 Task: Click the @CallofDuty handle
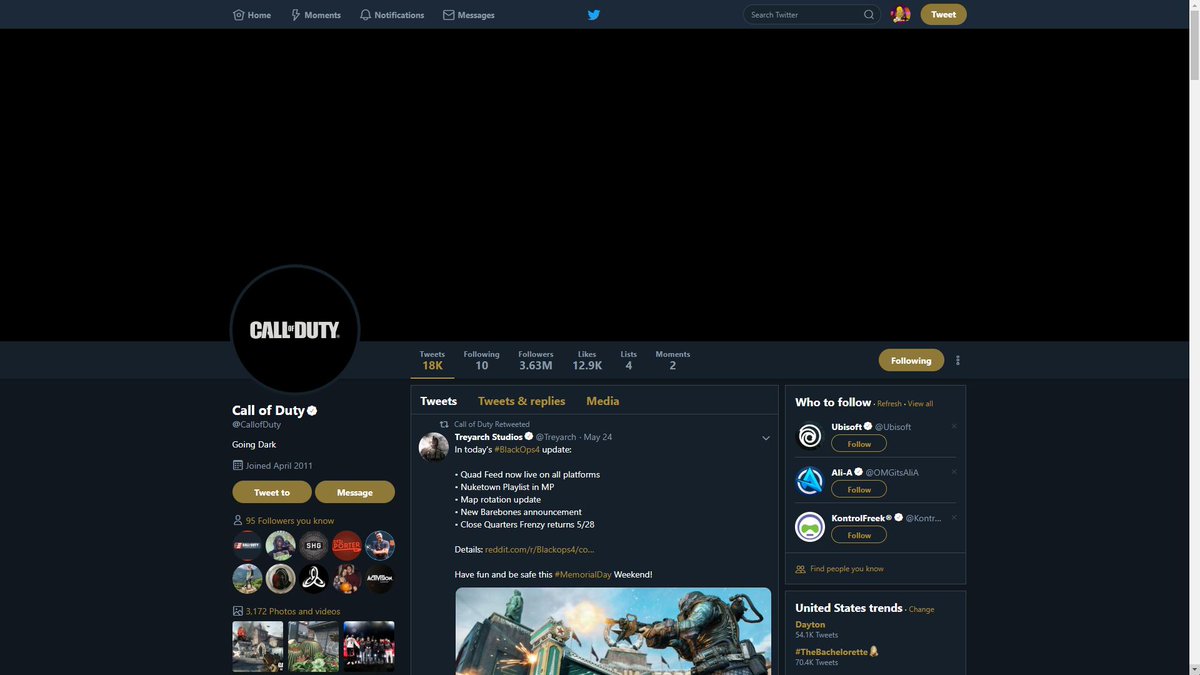(256, 425)
